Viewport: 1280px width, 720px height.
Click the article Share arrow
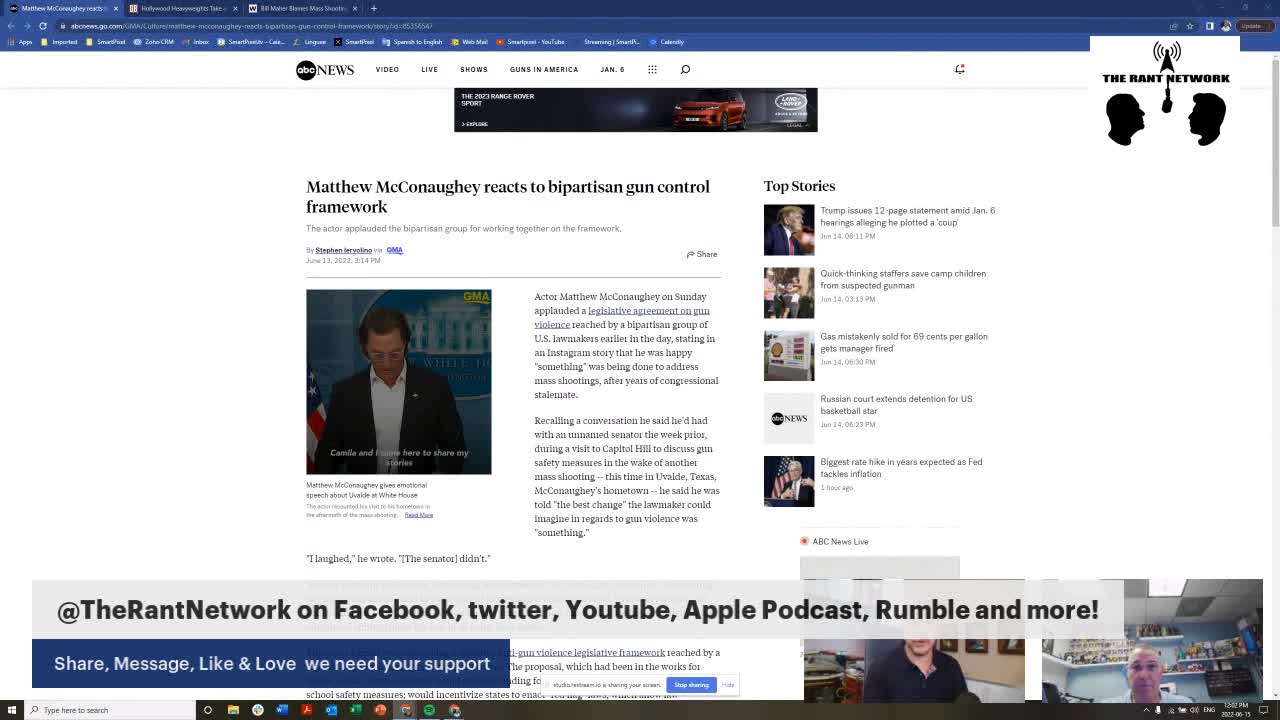pos(702,254)
